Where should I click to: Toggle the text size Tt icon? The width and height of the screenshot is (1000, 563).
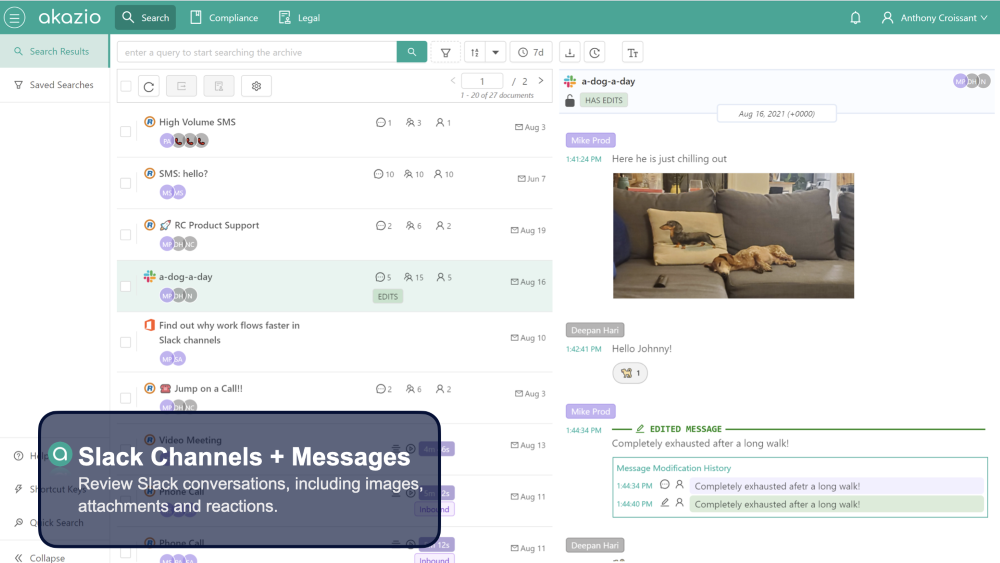point(632,52)
